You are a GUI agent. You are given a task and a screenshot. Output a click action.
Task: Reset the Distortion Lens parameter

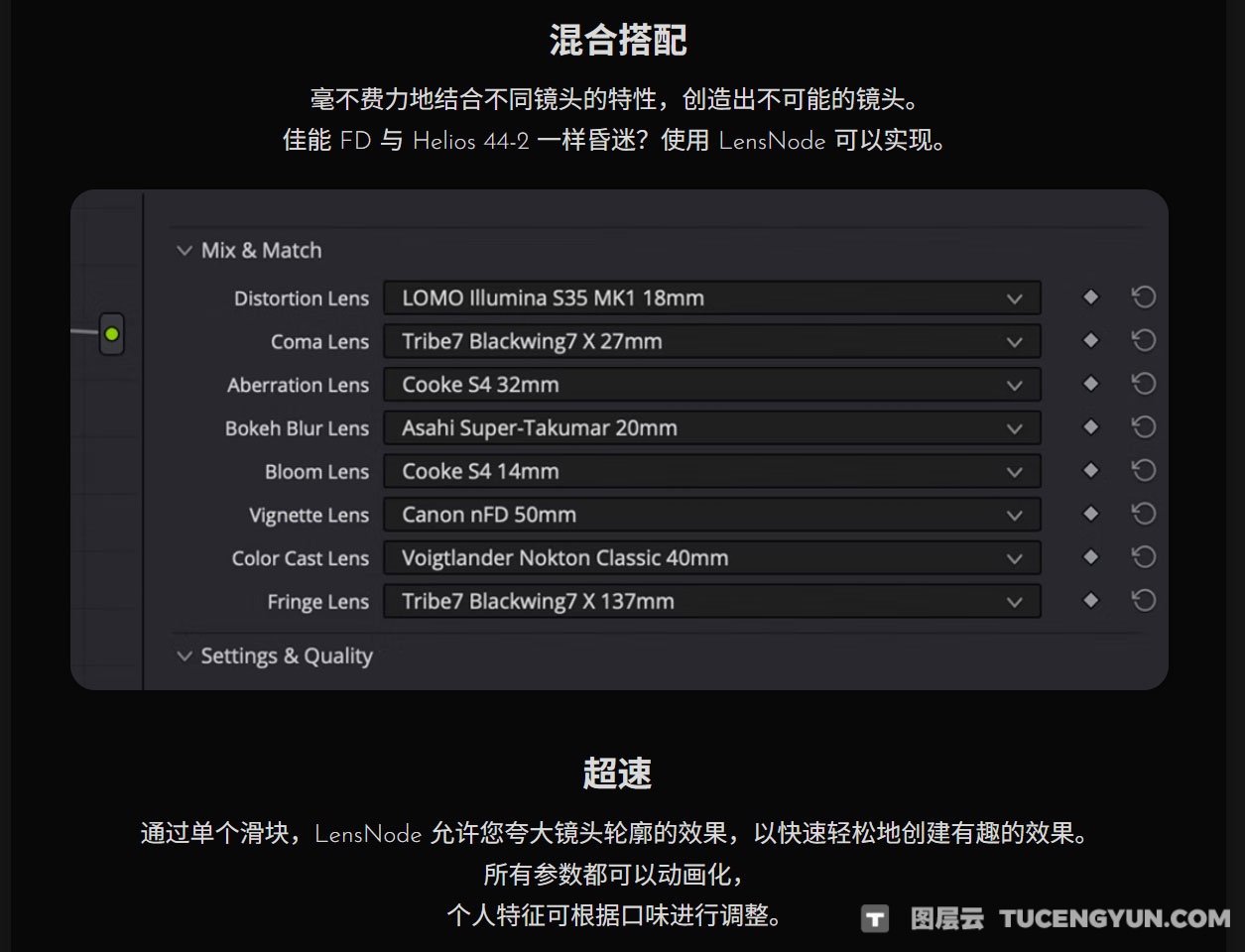1144,297
